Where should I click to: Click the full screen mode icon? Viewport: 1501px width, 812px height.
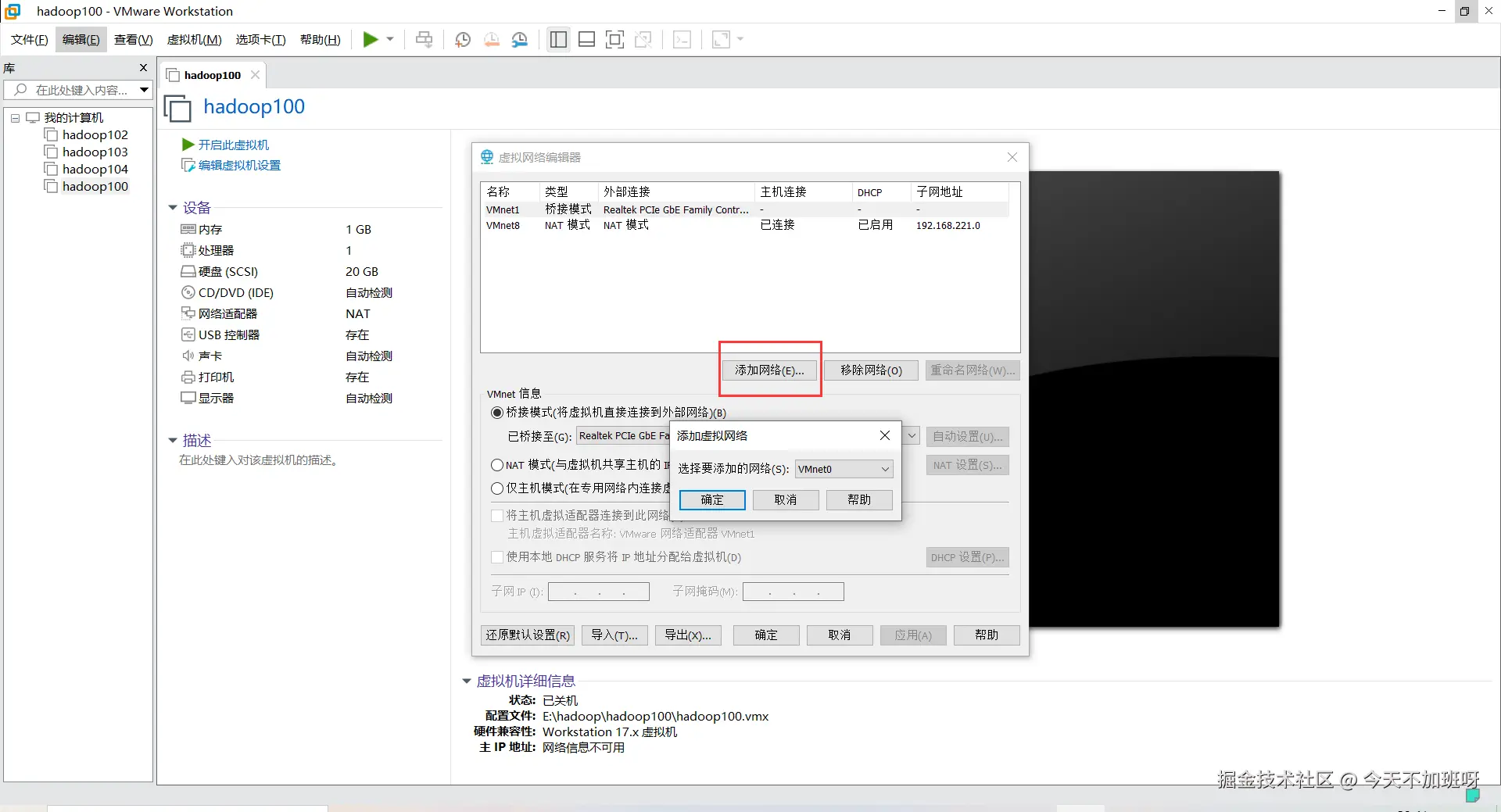615,39
